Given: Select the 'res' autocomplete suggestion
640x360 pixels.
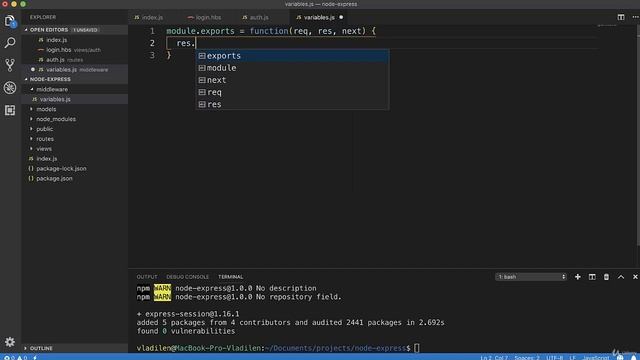Looking at the screenshot, I should [x=292, y=104].
